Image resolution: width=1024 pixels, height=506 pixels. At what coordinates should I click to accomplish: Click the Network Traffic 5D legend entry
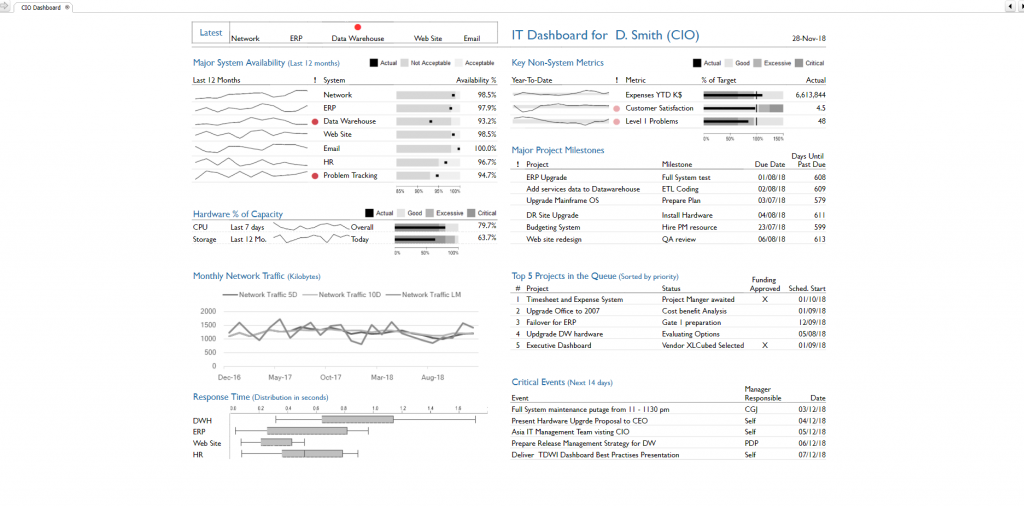click(x=260, y=295)
